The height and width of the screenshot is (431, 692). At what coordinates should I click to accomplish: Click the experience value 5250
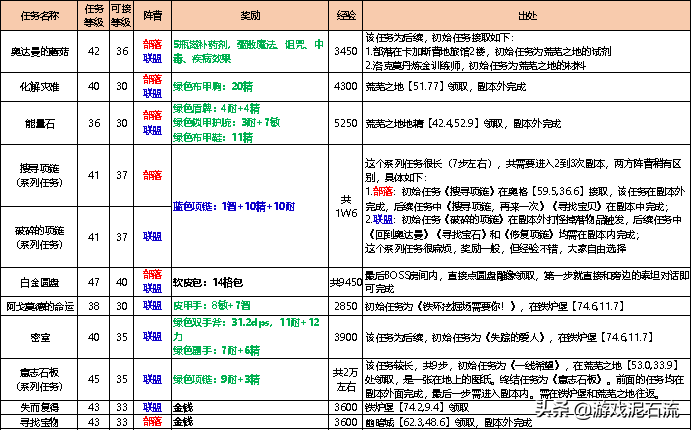click(x=346, y=123)
